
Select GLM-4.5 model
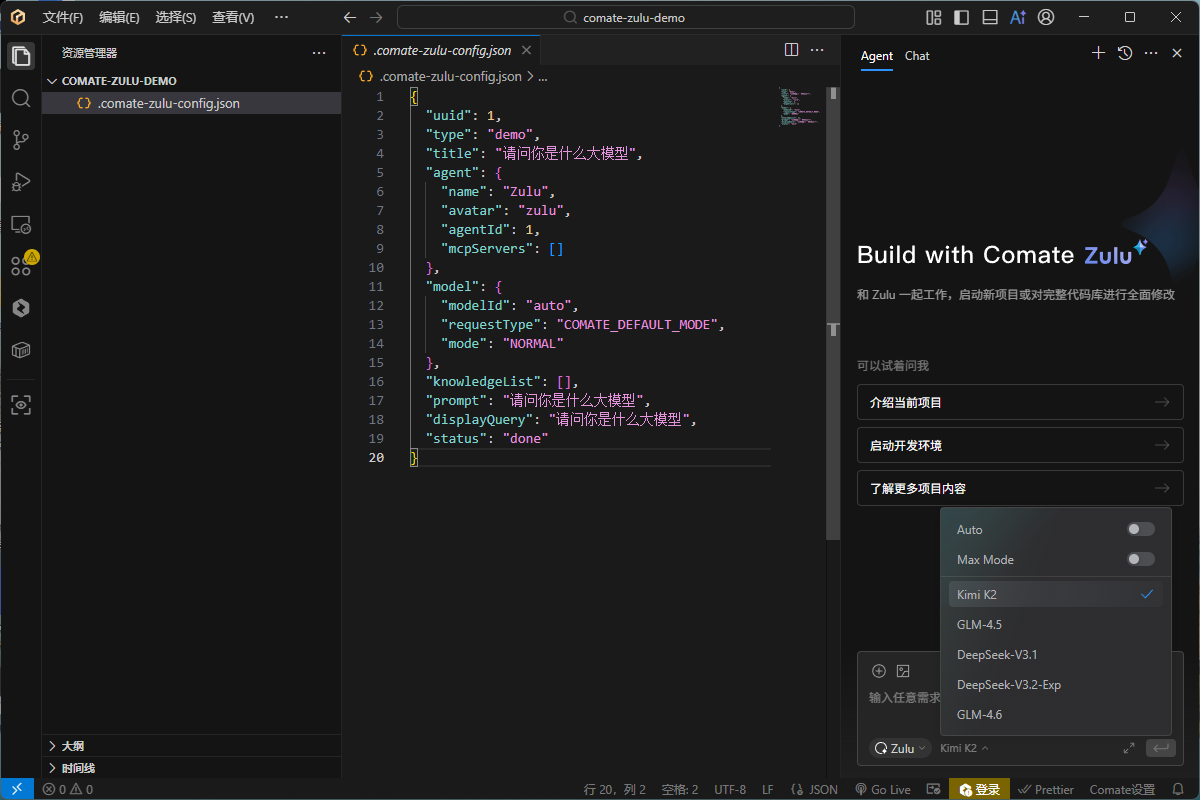(x=1056, y=624)
